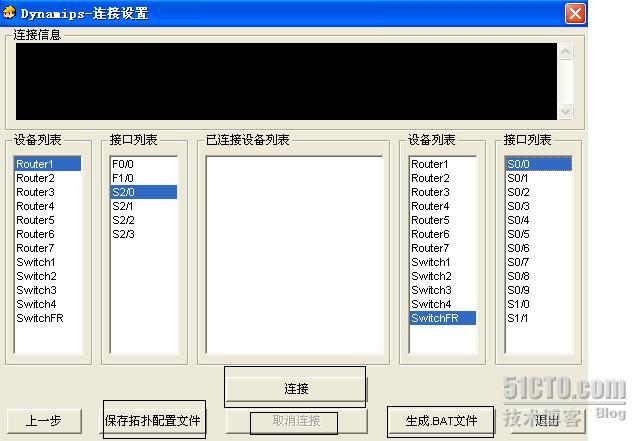Select Router7 in left device list
This screenshot has height=441, width=640.
tap(47, 248)
